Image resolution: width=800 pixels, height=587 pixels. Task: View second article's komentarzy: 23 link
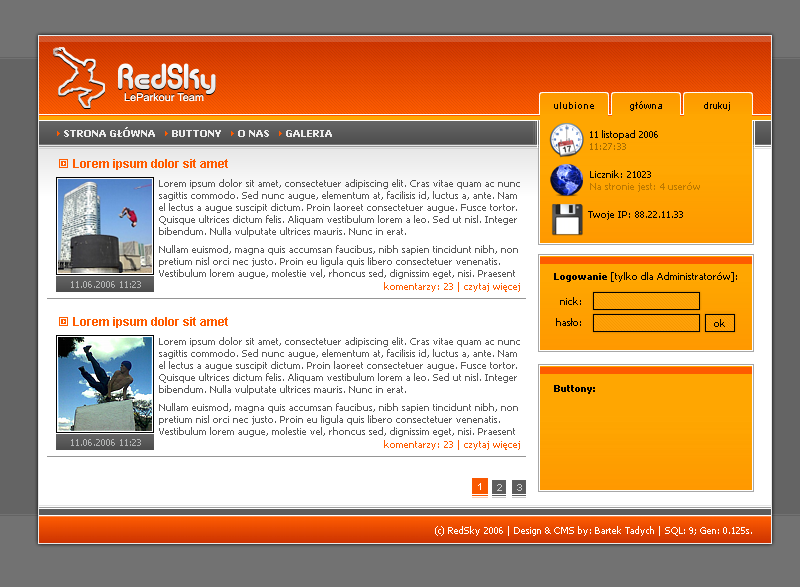[418, 445]
